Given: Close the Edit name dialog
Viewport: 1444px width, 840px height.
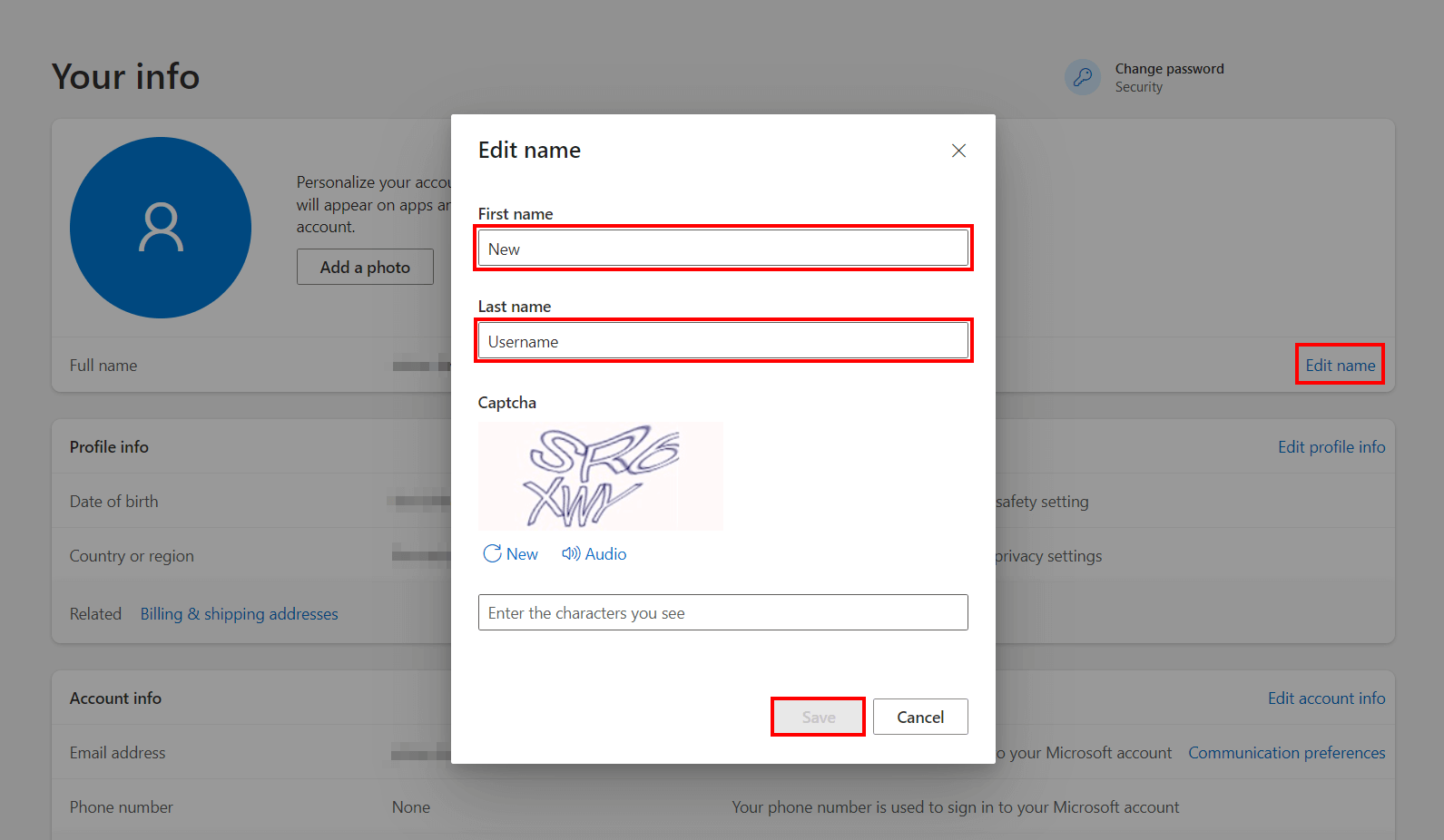Looking at the screenshot, I should (x=958, y=151).
